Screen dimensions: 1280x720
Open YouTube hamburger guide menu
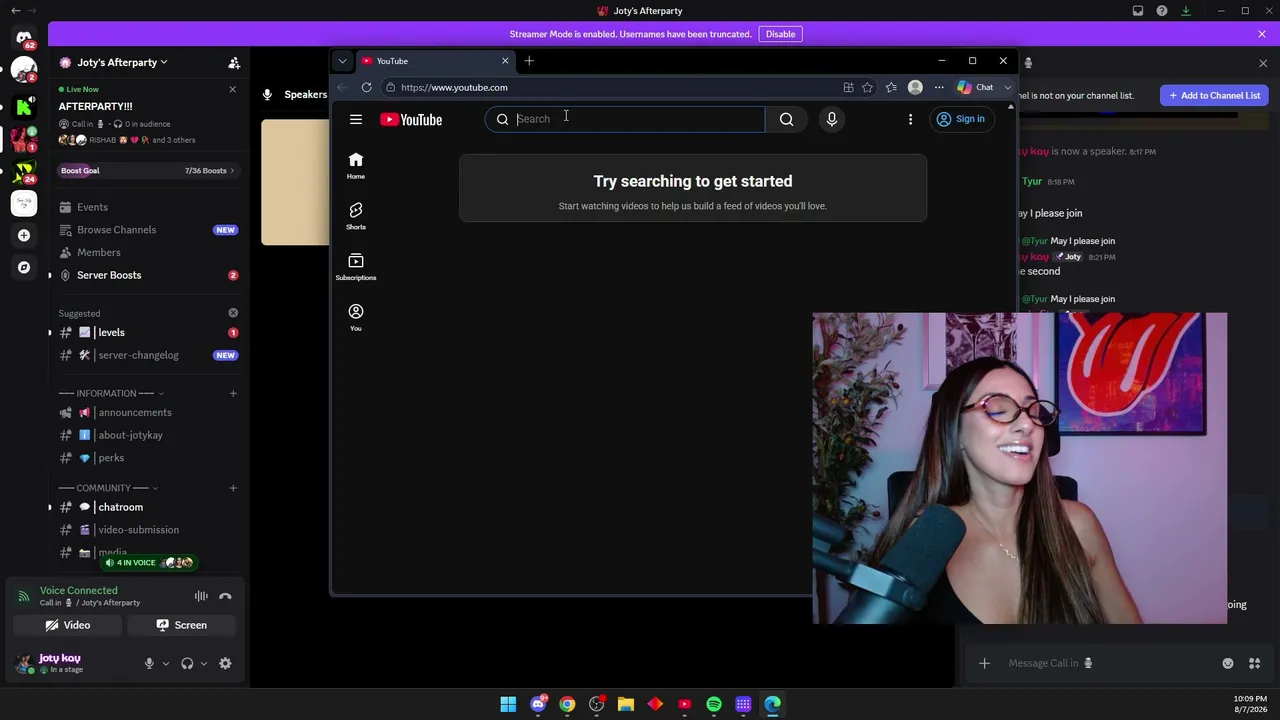click(356, 119)
